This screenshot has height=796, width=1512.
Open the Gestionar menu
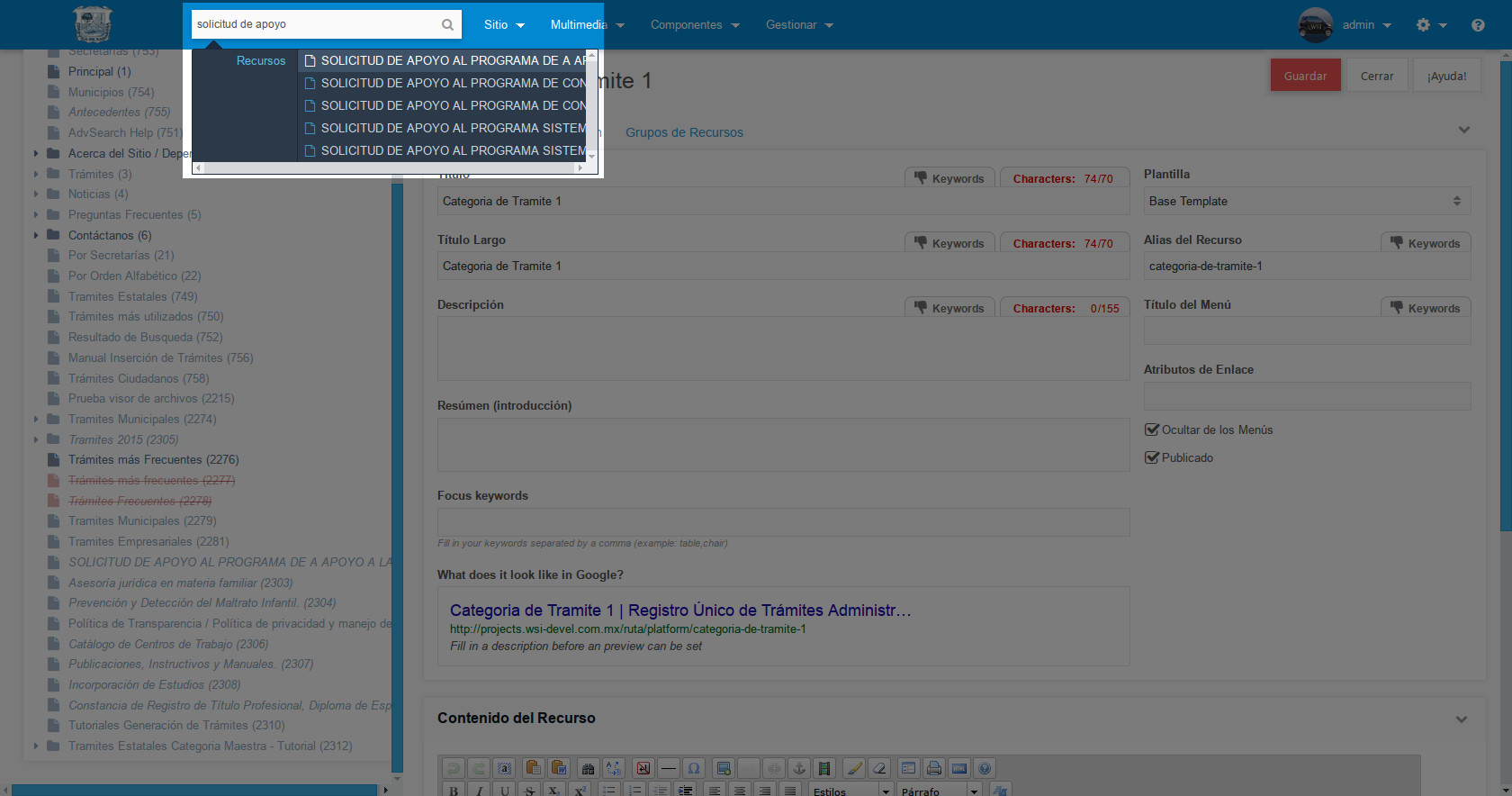point(799,24)
